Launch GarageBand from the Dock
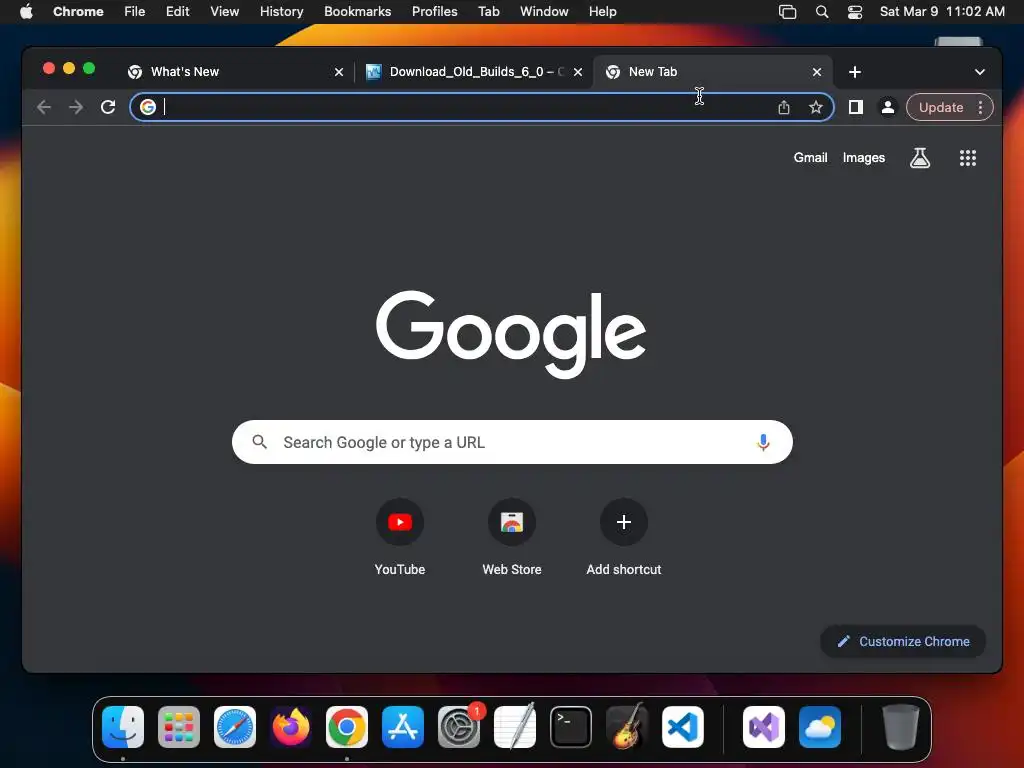Screen dimensions: 1024x768 (x=627, y=727)
